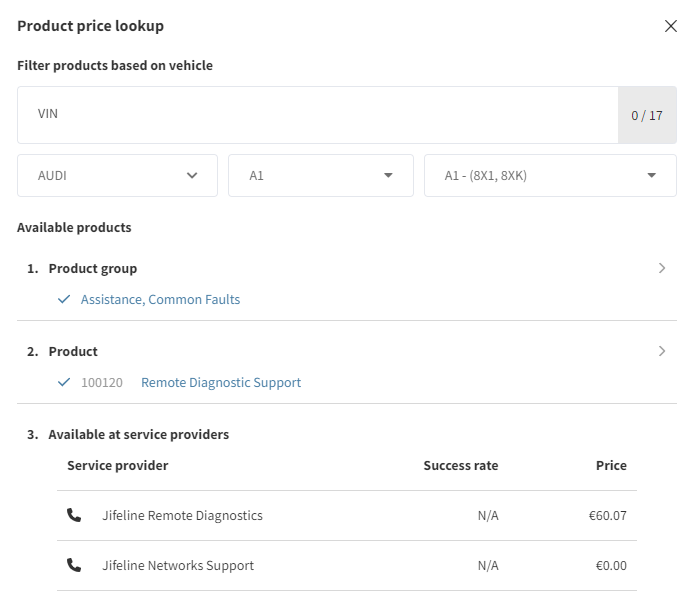Click the phone icon for Jifeline Networks Support
The height and width of the screenshot is (612, 691).
click(74, 565)
